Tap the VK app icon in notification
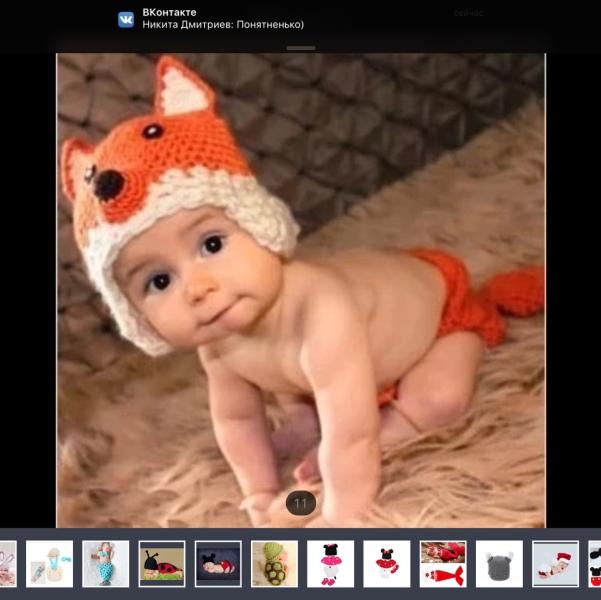 126,19
